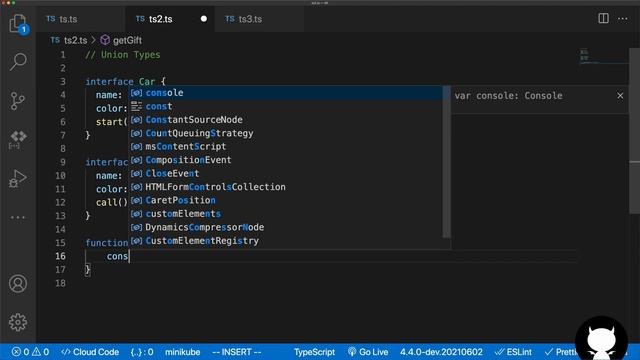The image size is (640, 360).
Task: Open the Run and Debug view icon
Action: 18,178
